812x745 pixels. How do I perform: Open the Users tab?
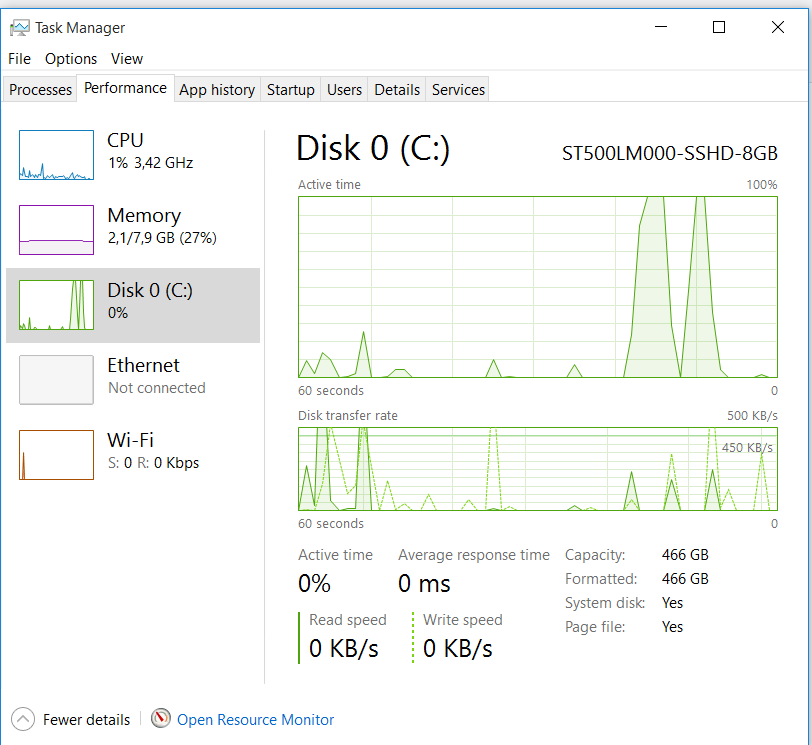pyautogui.click(x=344, y=90)
